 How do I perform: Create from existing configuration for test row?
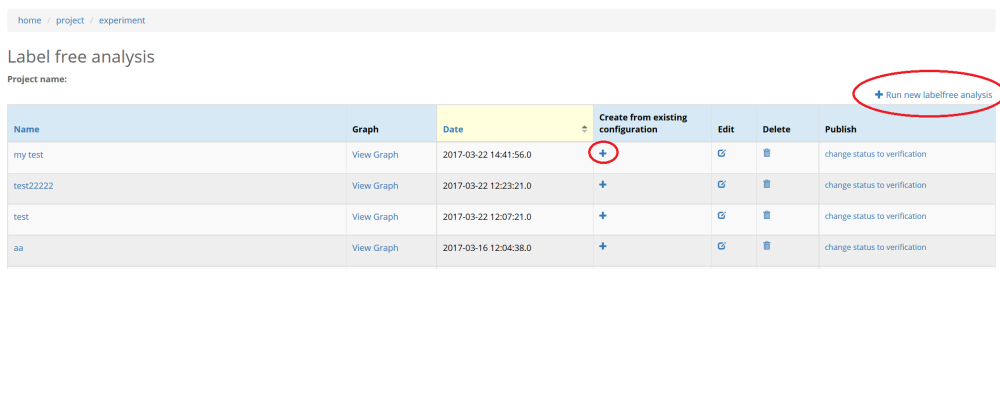point(603,215)
